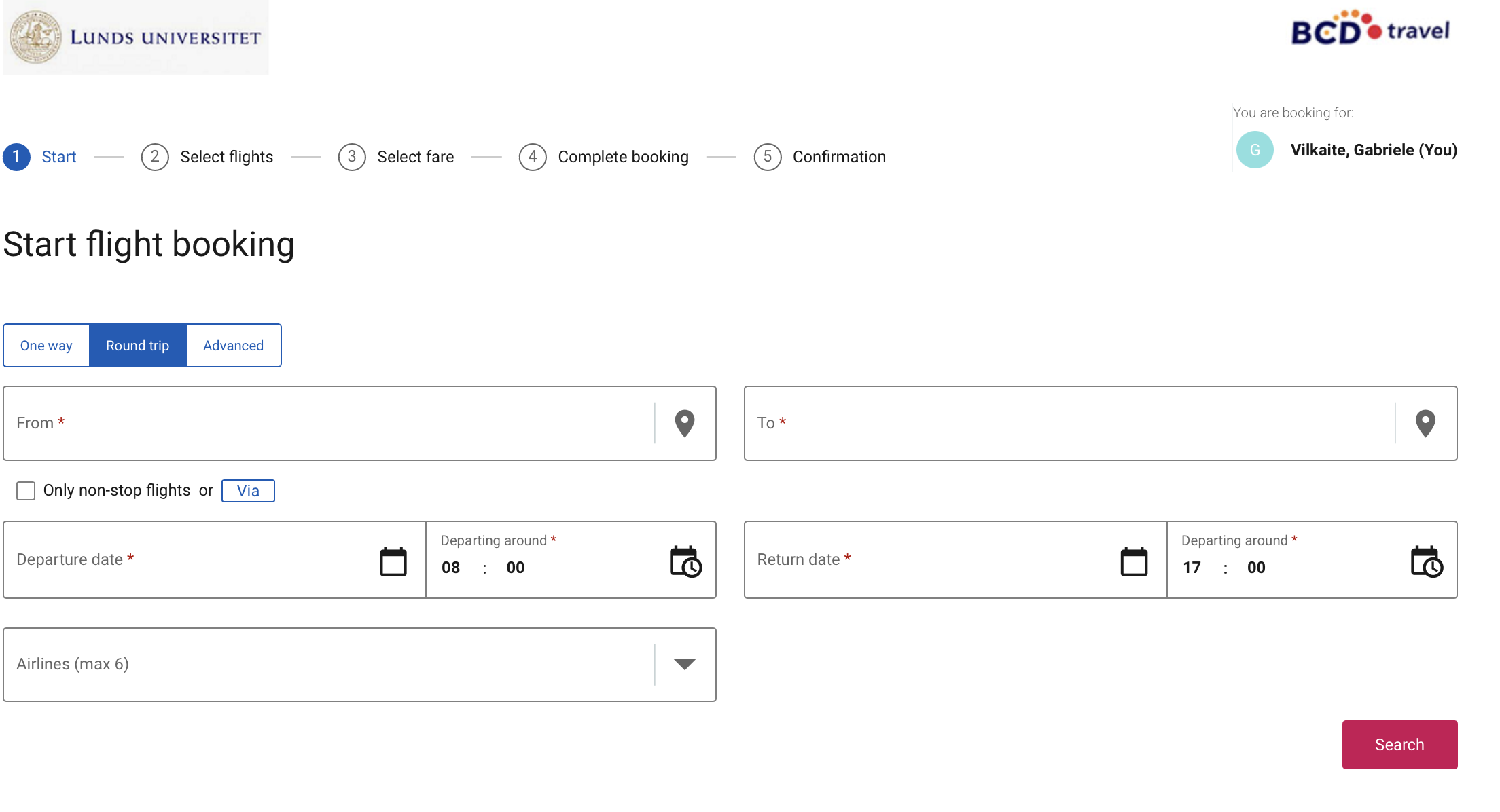Click the G traveler avatar circle
The width and height of the screenshot is (1500, 812).
click(x=1254, y=150)
